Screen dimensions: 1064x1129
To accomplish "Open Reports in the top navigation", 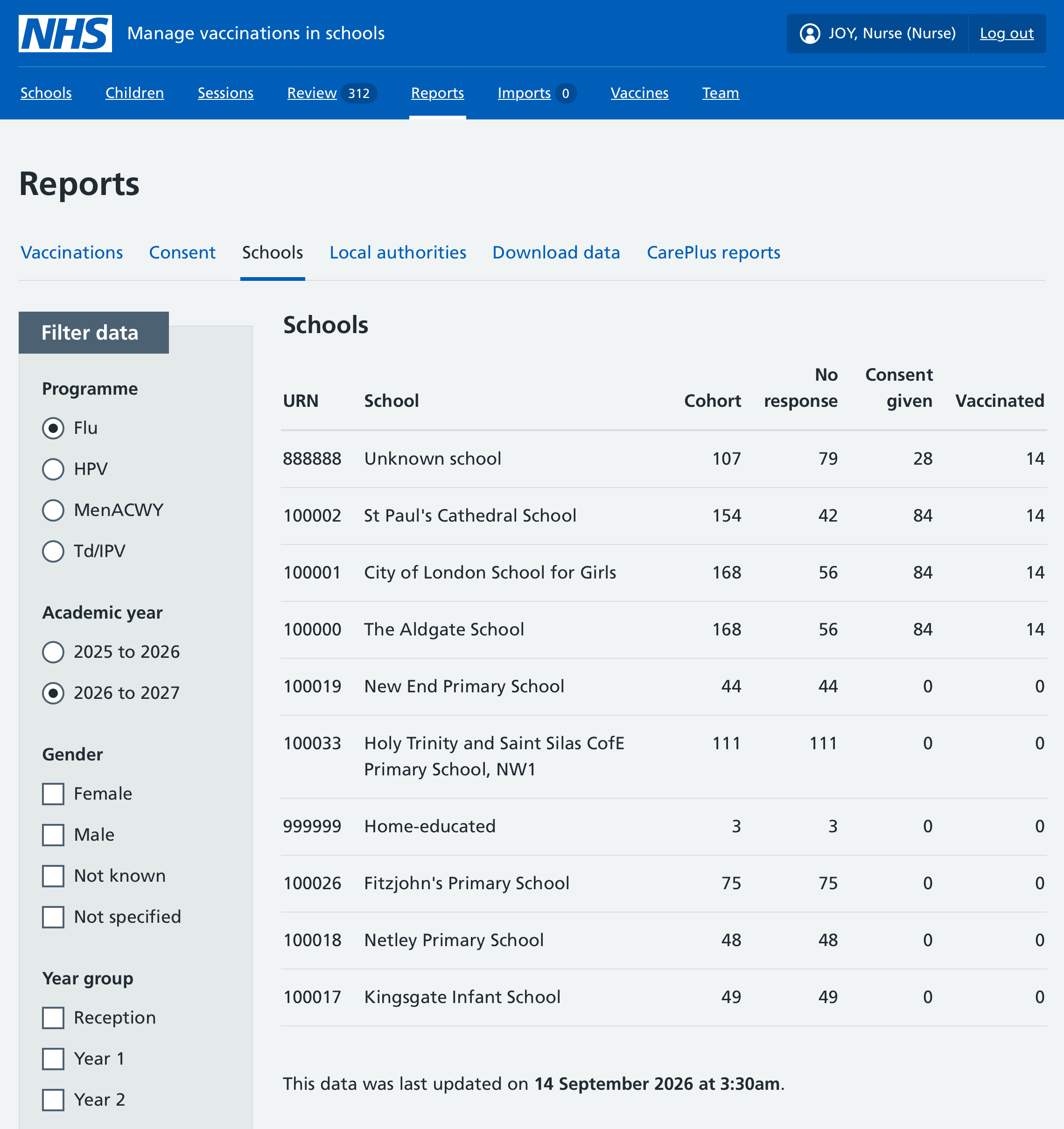I will [x=437, y=92].
